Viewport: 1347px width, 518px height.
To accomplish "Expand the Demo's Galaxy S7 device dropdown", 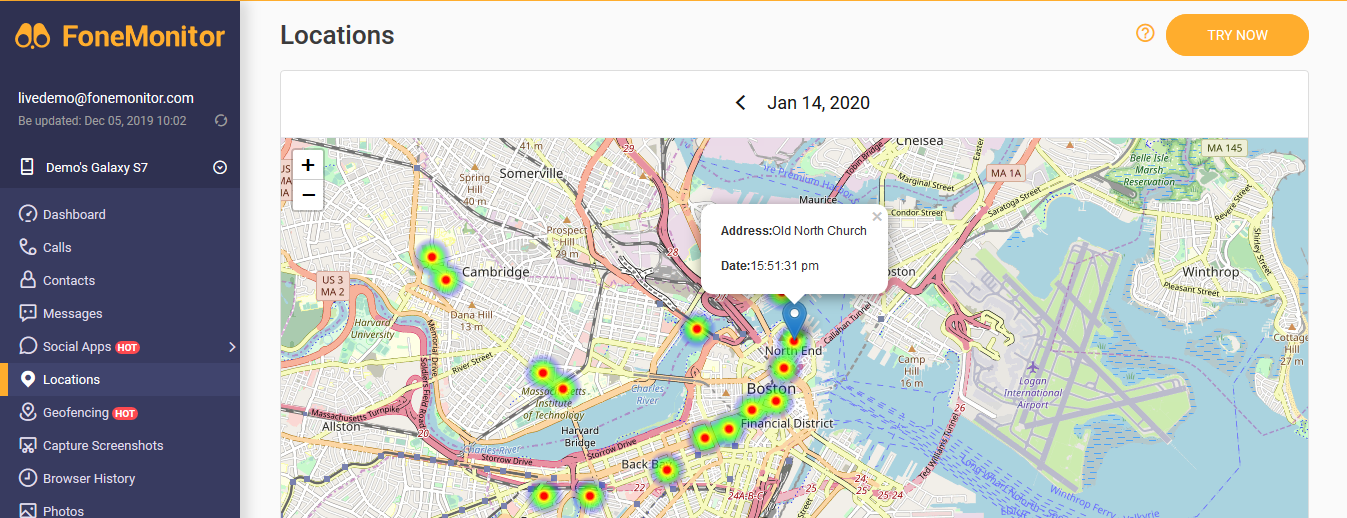I will tap(220, 167).
